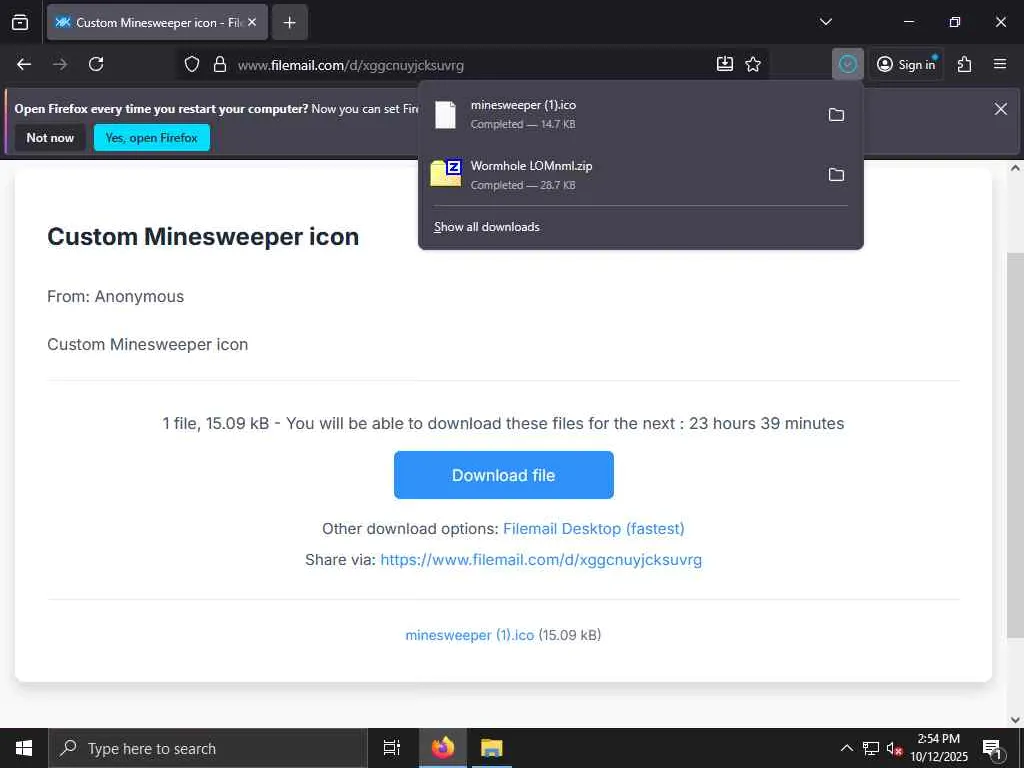Go forward with the forward arrow

coord(60,64)
